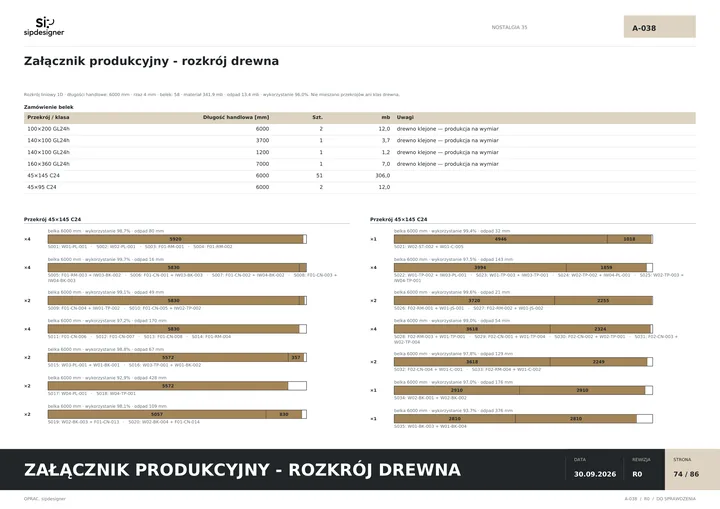
Task: Click the 4946 beam segment
Action: [x=501, y=239]
